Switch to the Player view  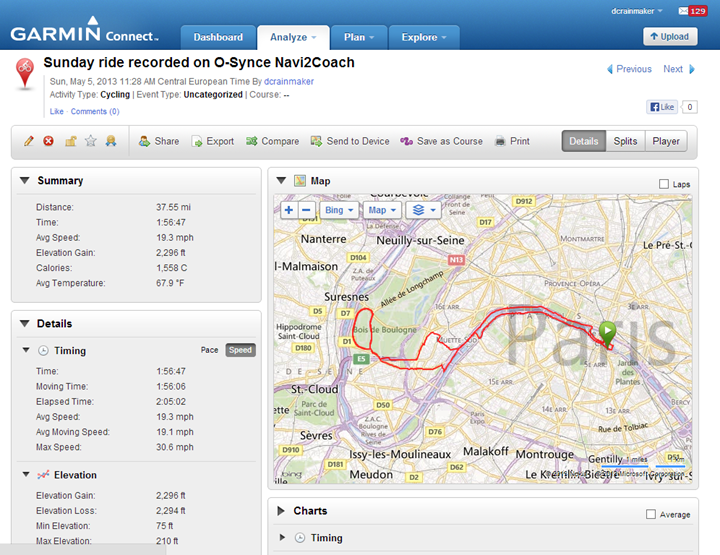pos(666,141)
